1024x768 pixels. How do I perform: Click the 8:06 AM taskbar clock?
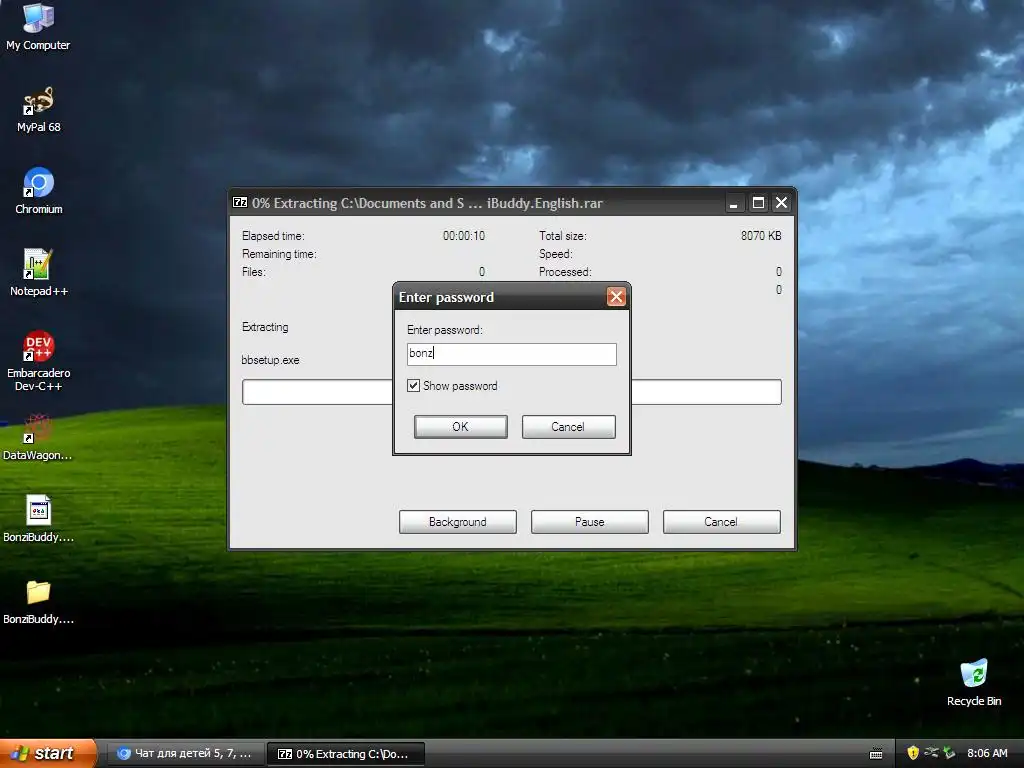pyautogui.click(x=987, y=753)
